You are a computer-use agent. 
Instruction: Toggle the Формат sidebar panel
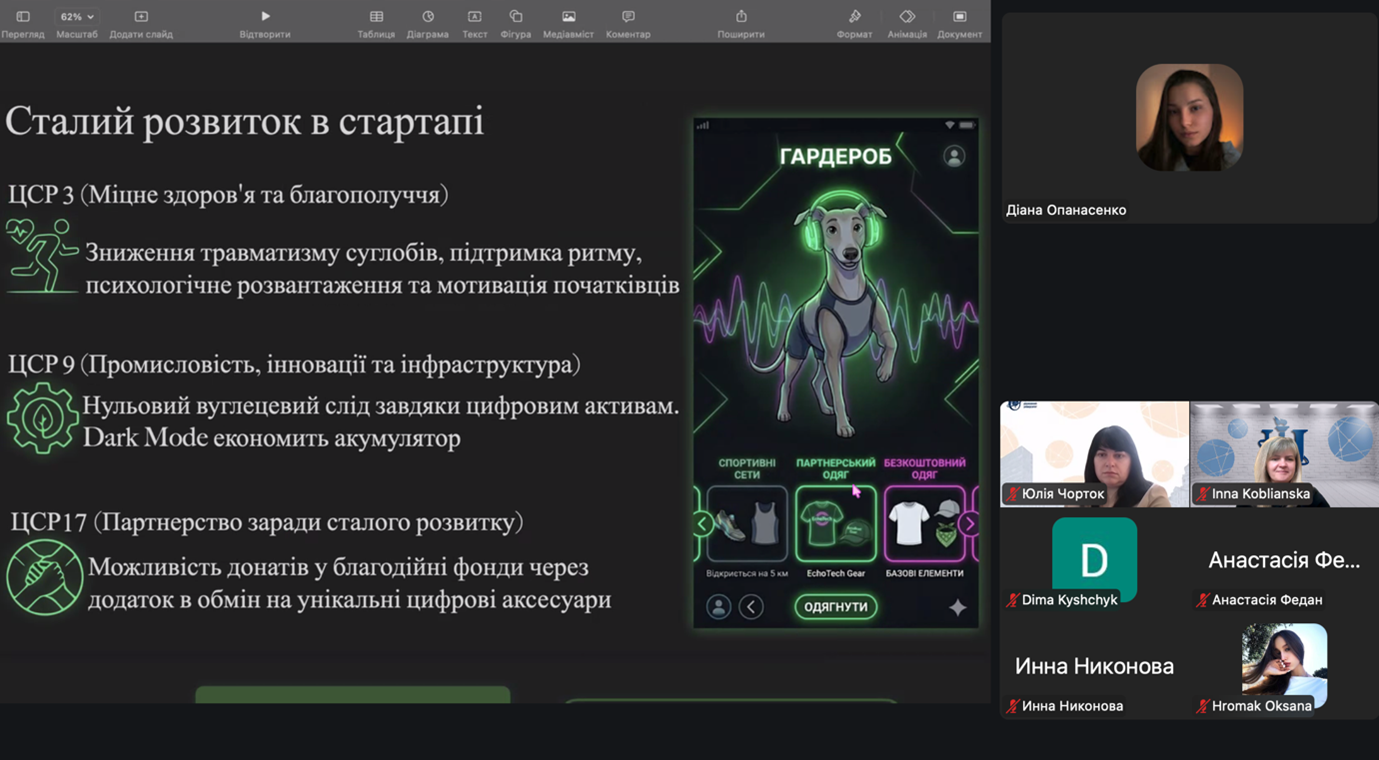coord(854,17)
